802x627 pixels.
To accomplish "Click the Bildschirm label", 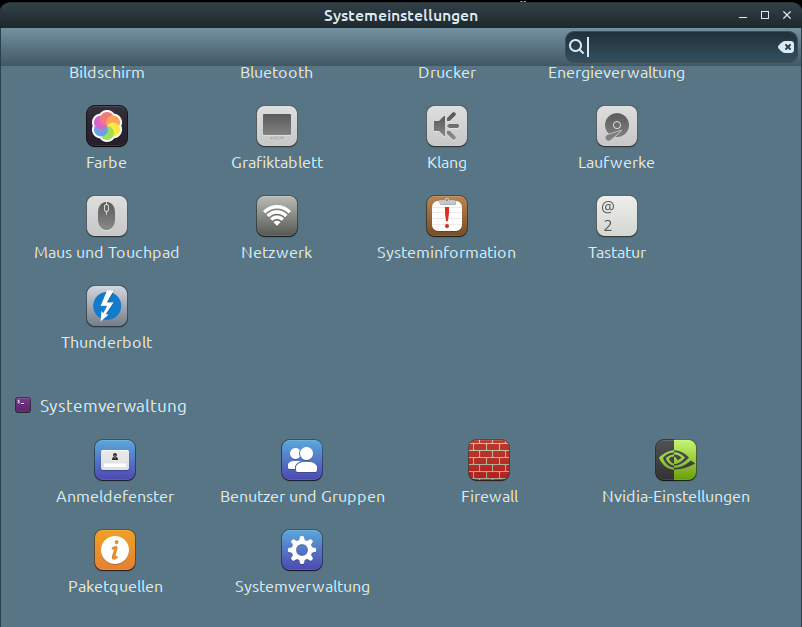I will pyautogui.click(x=107, y=73).
